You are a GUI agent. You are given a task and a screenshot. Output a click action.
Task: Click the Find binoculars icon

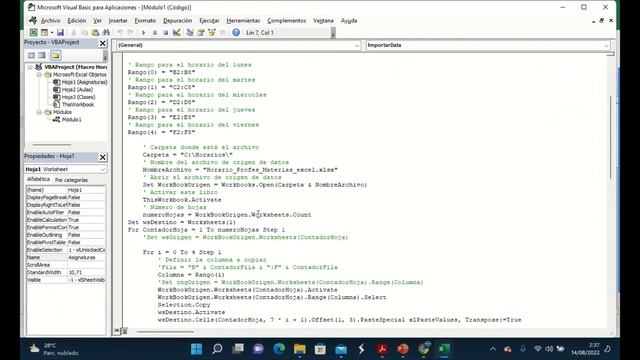[x=106, y=33]
